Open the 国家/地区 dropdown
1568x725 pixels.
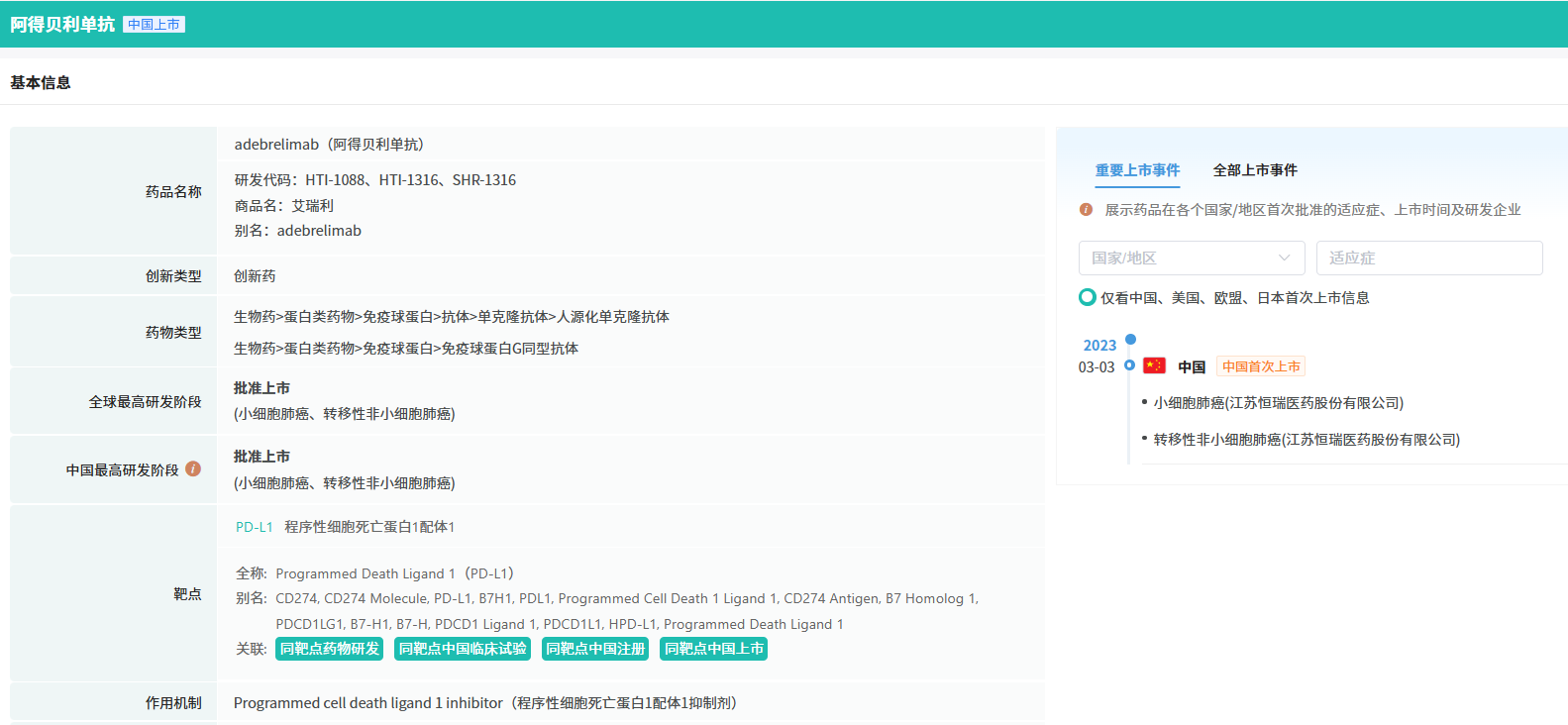[x=1191, y=258]
